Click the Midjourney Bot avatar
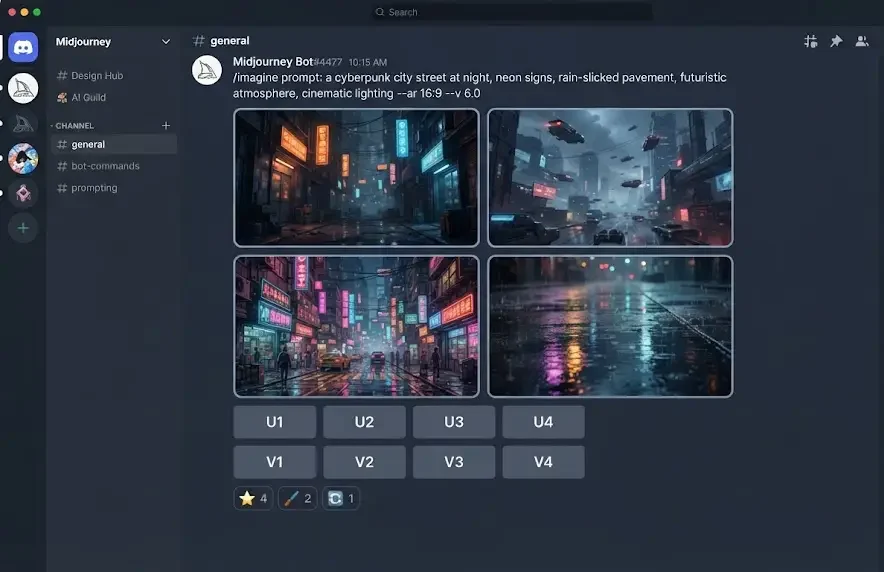884x572 pixels. click(x=207, y=70)
